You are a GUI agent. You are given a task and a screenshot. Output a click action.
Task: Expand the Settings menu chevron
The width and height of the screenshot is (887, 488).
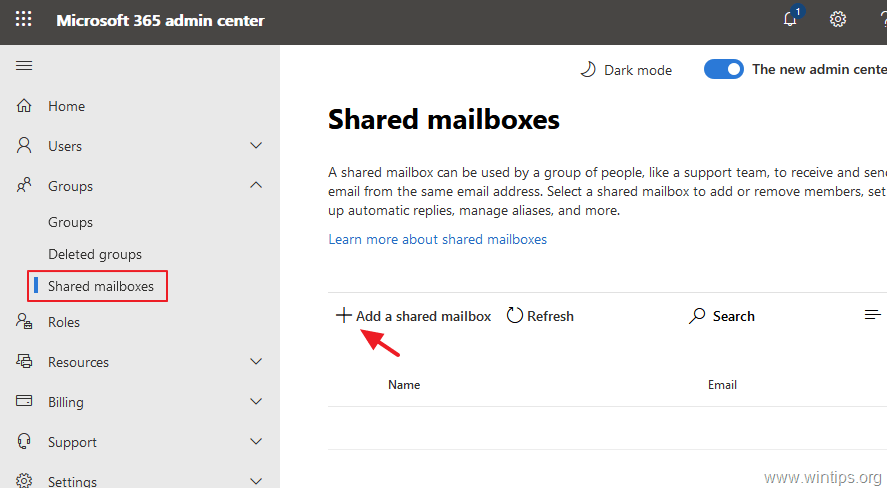pyautogui.click(x=256, y=481)
